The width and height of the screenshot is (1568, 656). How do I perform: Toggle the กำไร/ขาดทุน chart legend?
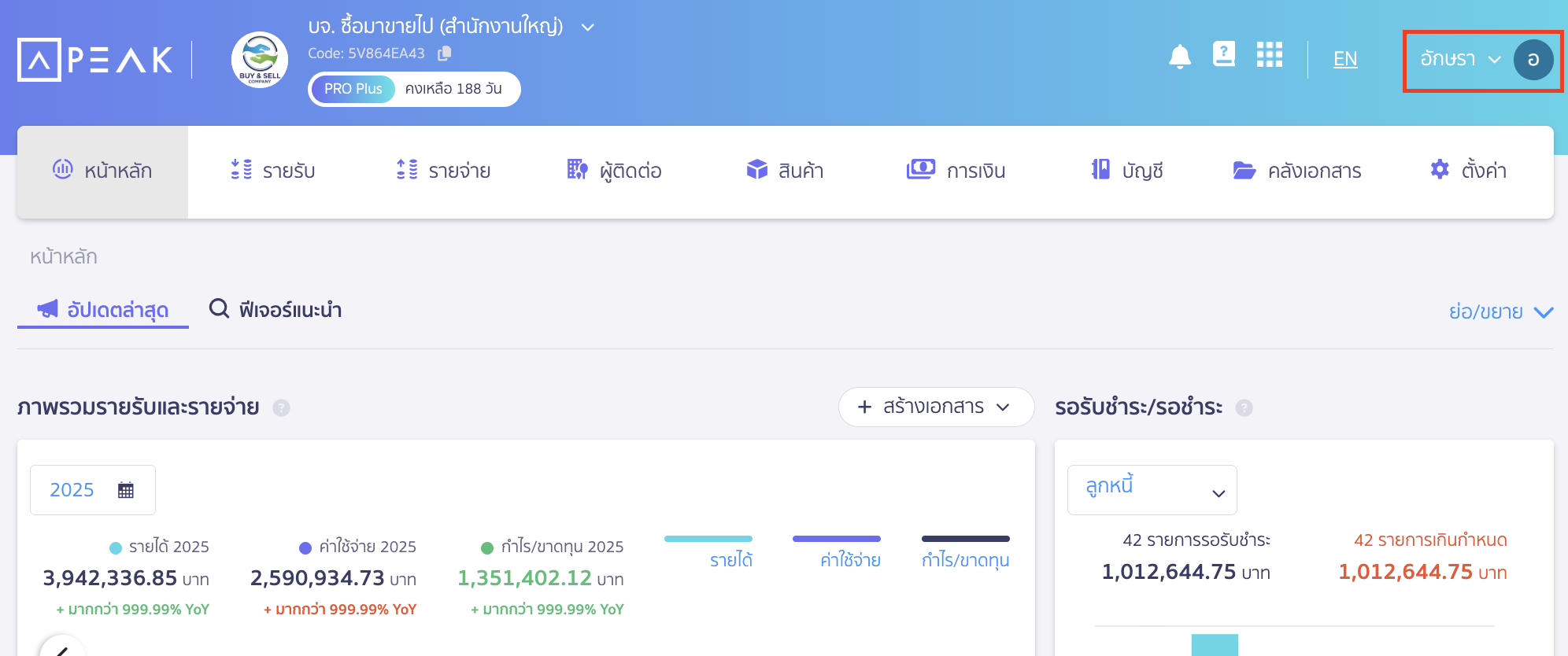coord(965,559)
